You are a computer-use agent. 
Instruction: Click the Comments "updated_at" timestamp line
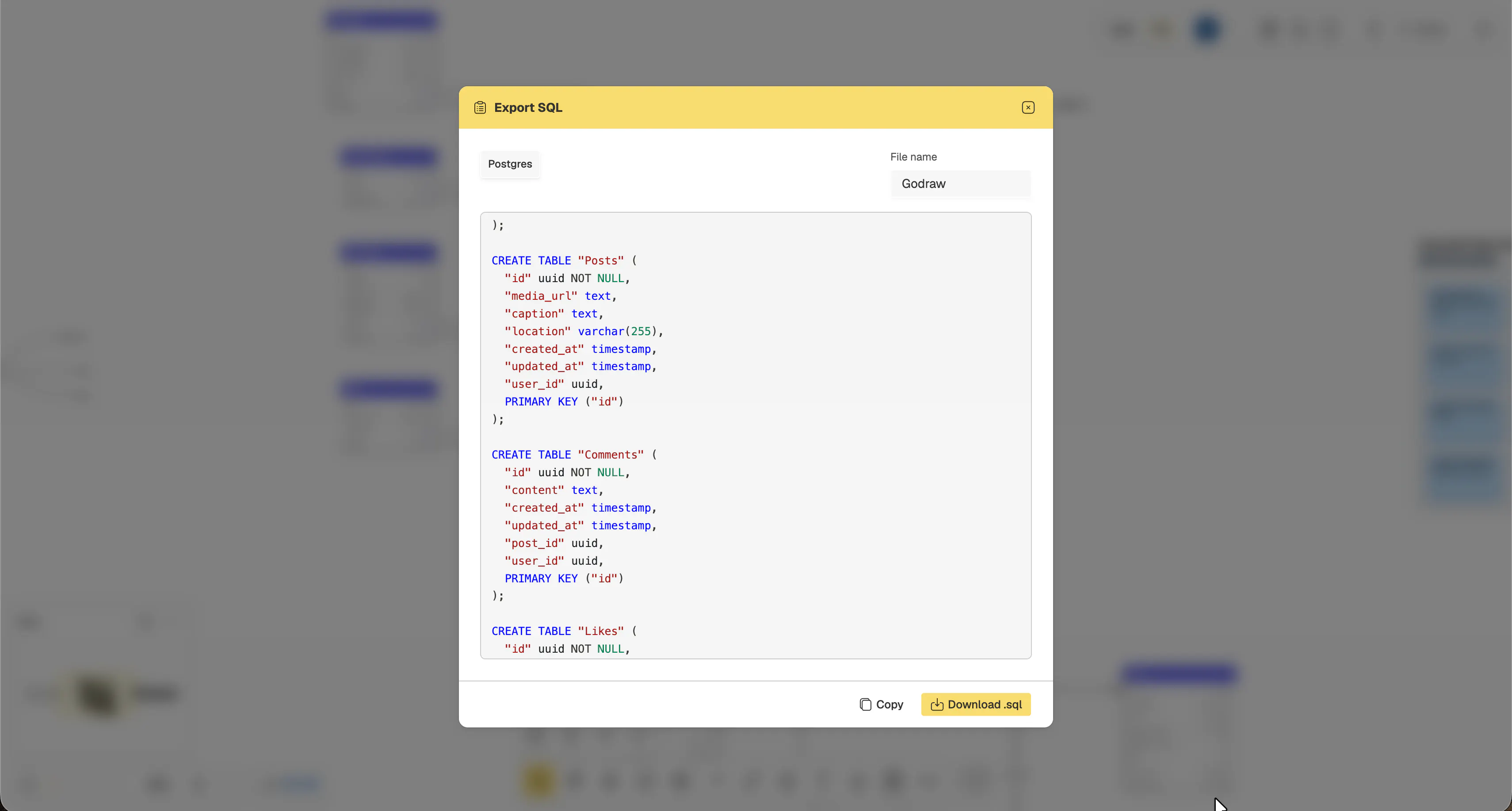tap(580, 526)
